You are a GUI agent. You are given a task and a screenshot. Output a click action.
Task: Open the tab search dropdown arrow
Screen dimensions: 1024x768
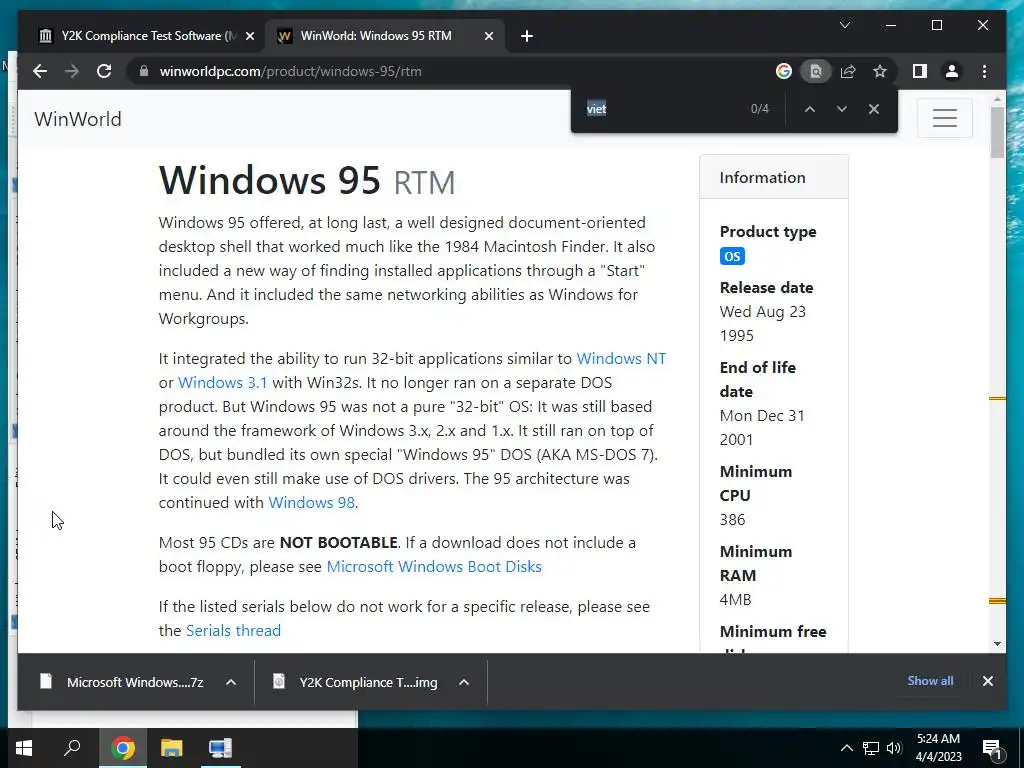point(844,25)
